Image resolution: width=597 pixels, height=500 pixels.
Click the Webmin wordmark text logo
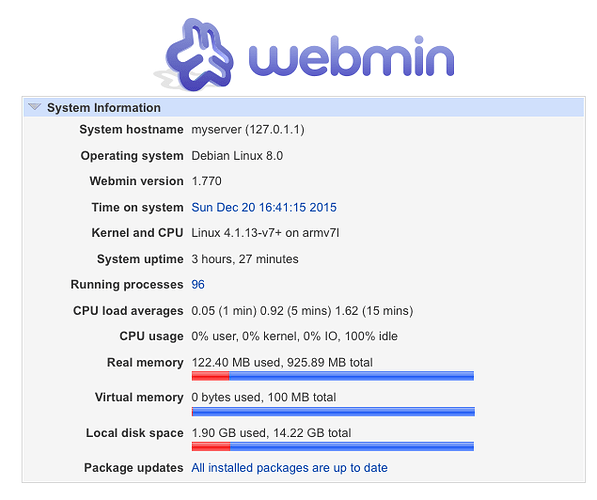[x=351, y=56]
